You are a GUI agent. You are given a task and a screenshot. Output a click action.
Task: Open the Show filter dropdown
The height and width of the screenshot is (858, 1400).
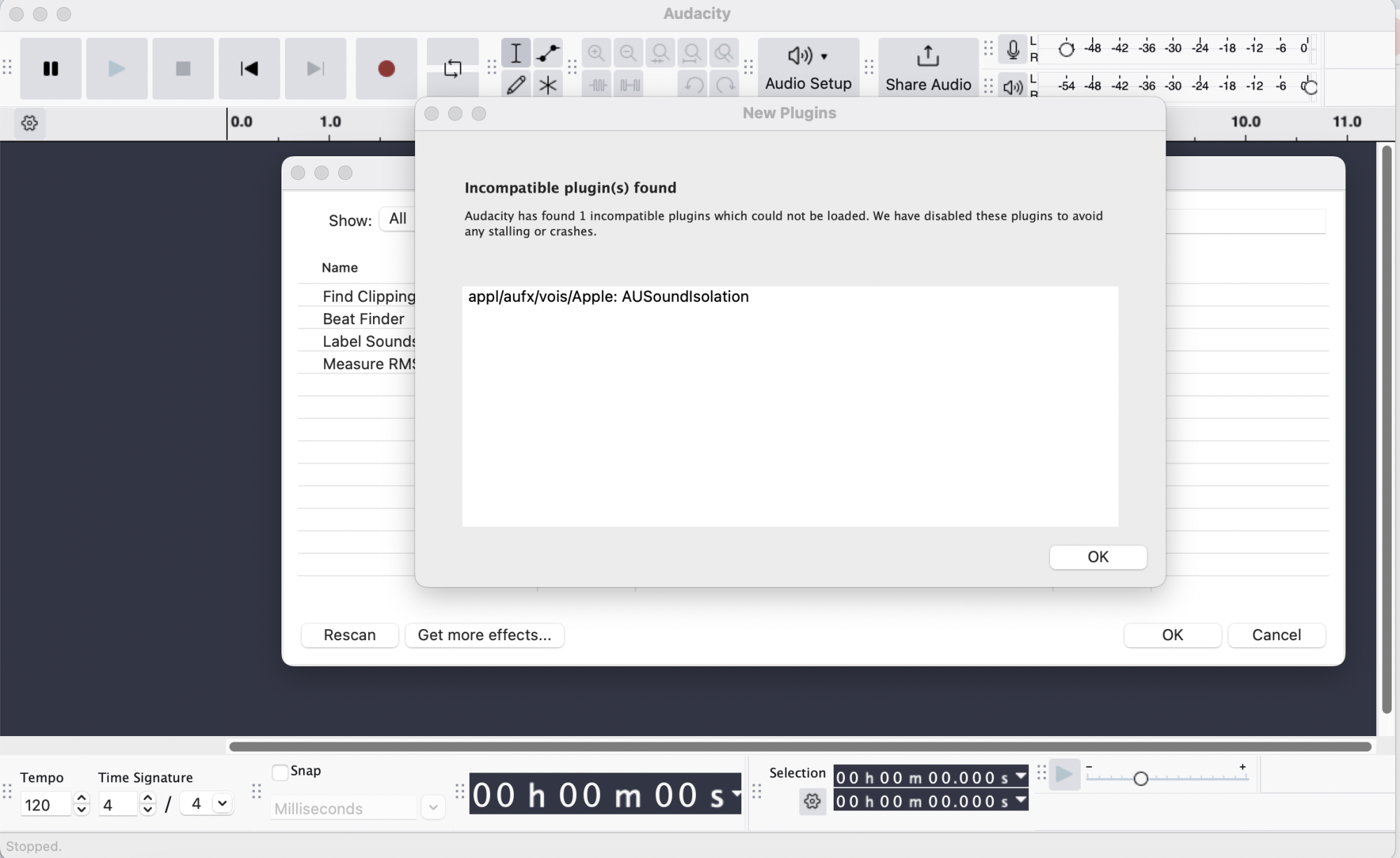pos(398,219)
